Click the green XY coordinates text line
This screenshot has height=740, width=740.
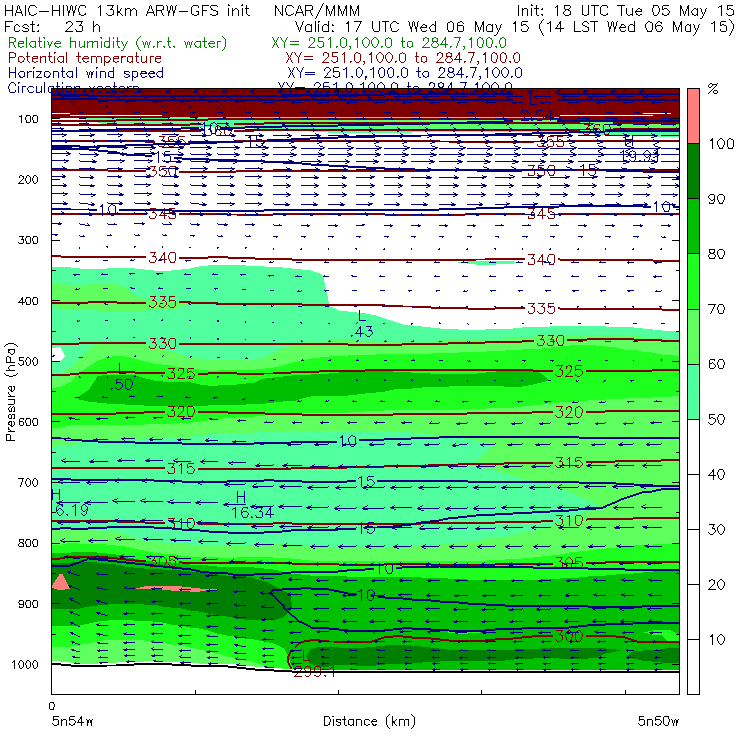click(389, 43)
